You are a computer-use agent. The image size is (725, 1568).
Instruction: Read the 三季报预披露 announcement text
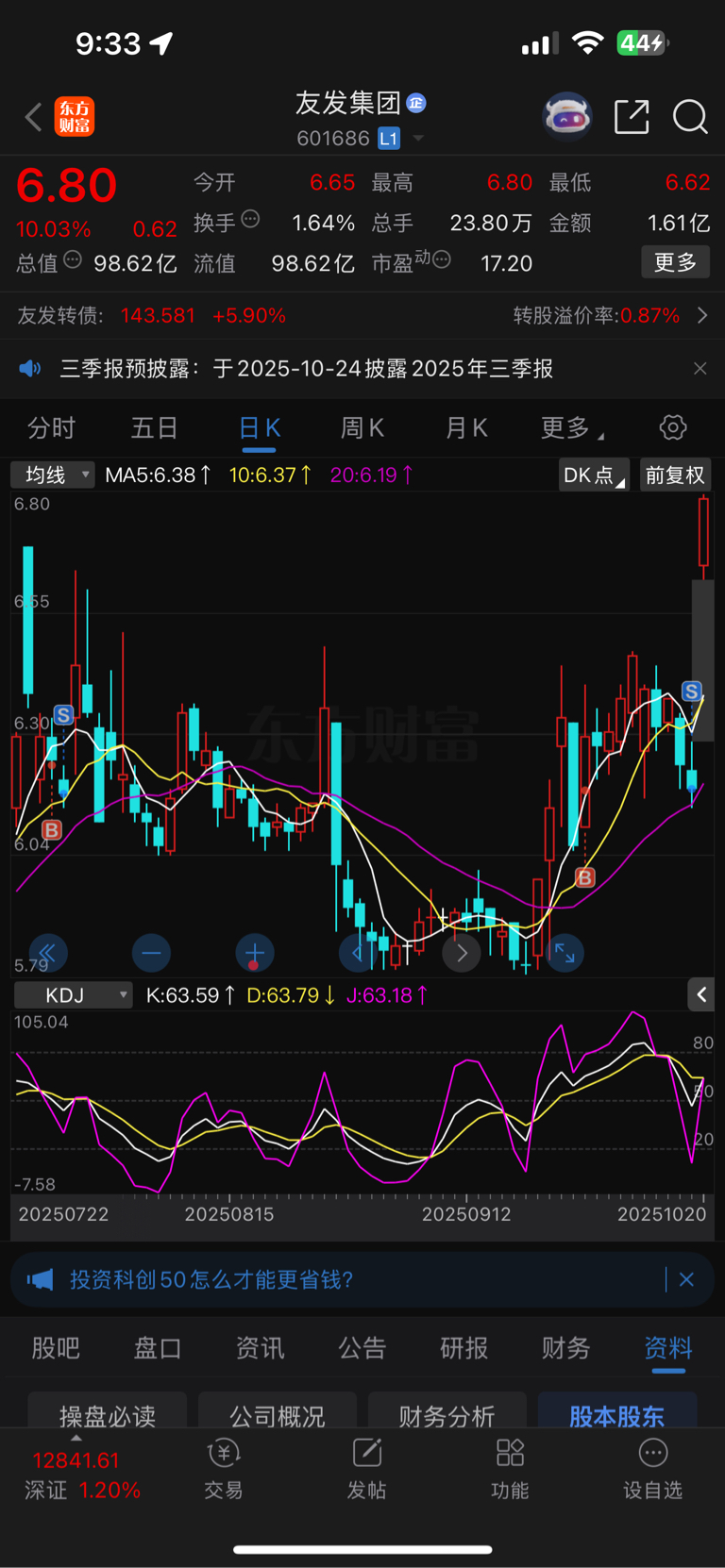[307, 368]
